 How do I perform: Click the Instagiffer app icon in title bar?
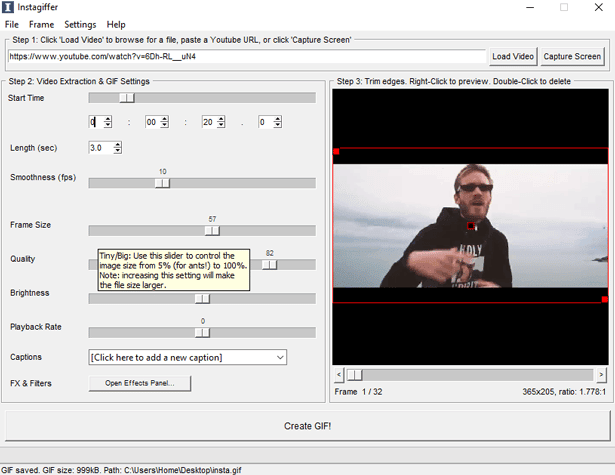tap(7, 7)
